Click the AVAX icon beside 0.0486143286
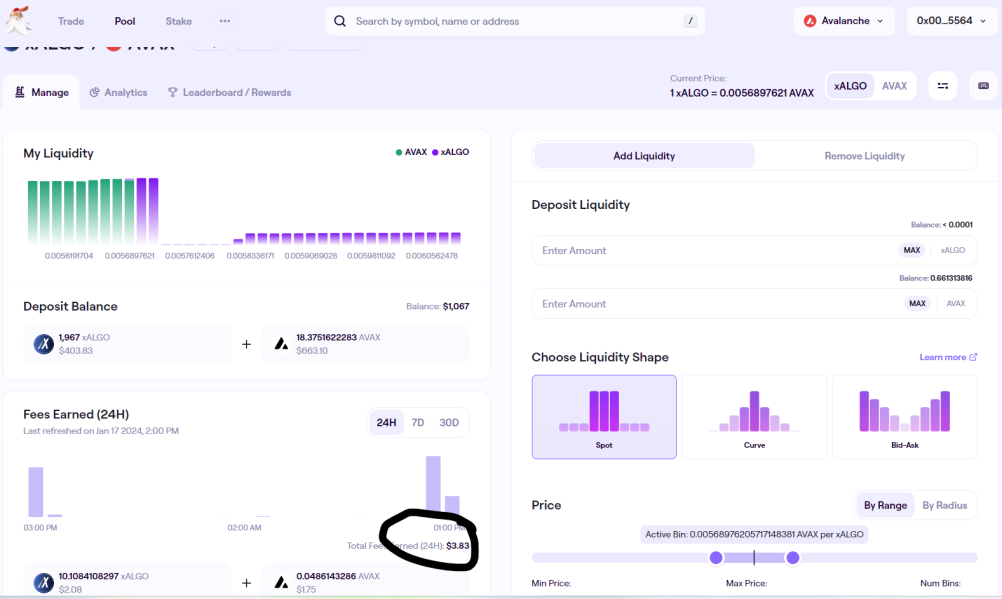 pyautogui.click(x=281, y=582)
